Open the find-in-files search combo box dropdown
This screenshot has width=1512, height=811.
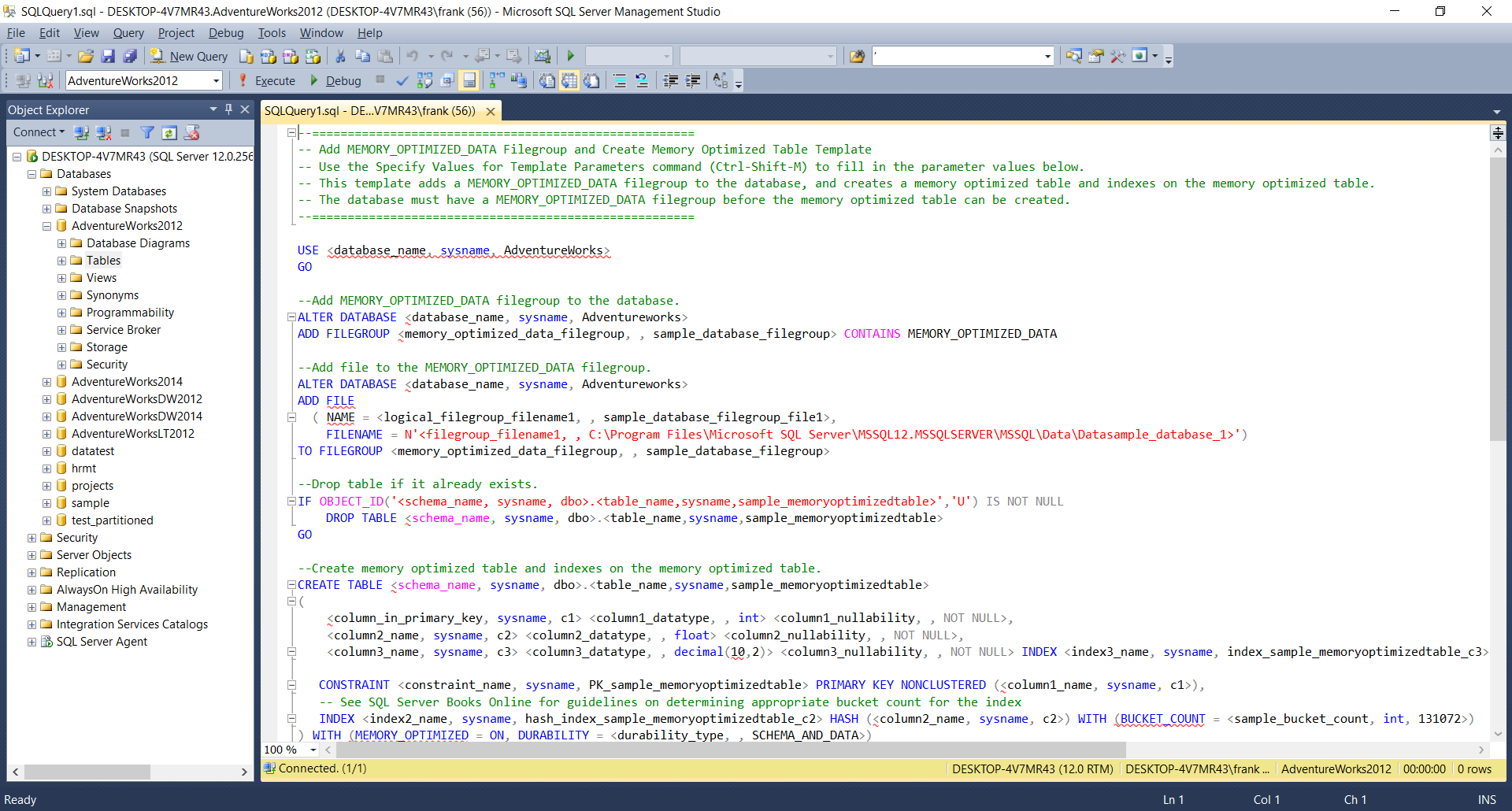1047,56
